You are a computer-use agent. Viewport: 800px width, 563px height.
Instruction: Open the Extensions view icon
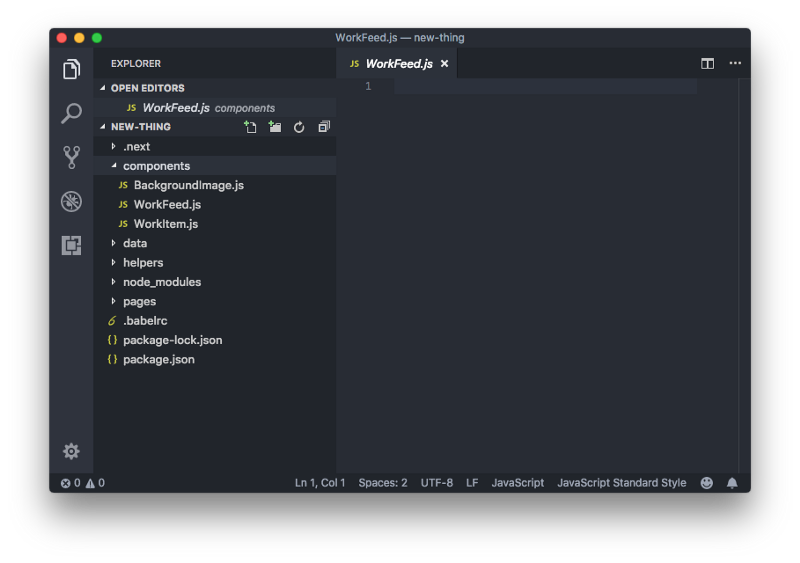71,245
